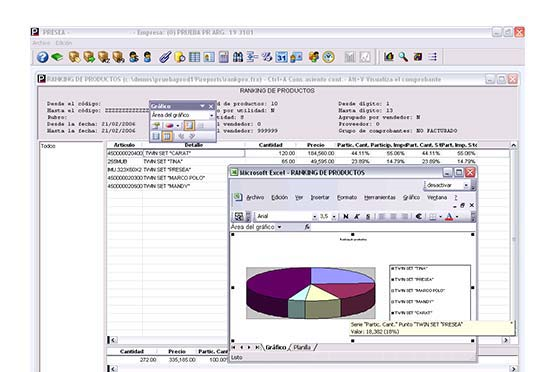Viewport: 555px width, 372px height.
Task: Open the Archivo menu in PRESEA window
Action: 41,43
